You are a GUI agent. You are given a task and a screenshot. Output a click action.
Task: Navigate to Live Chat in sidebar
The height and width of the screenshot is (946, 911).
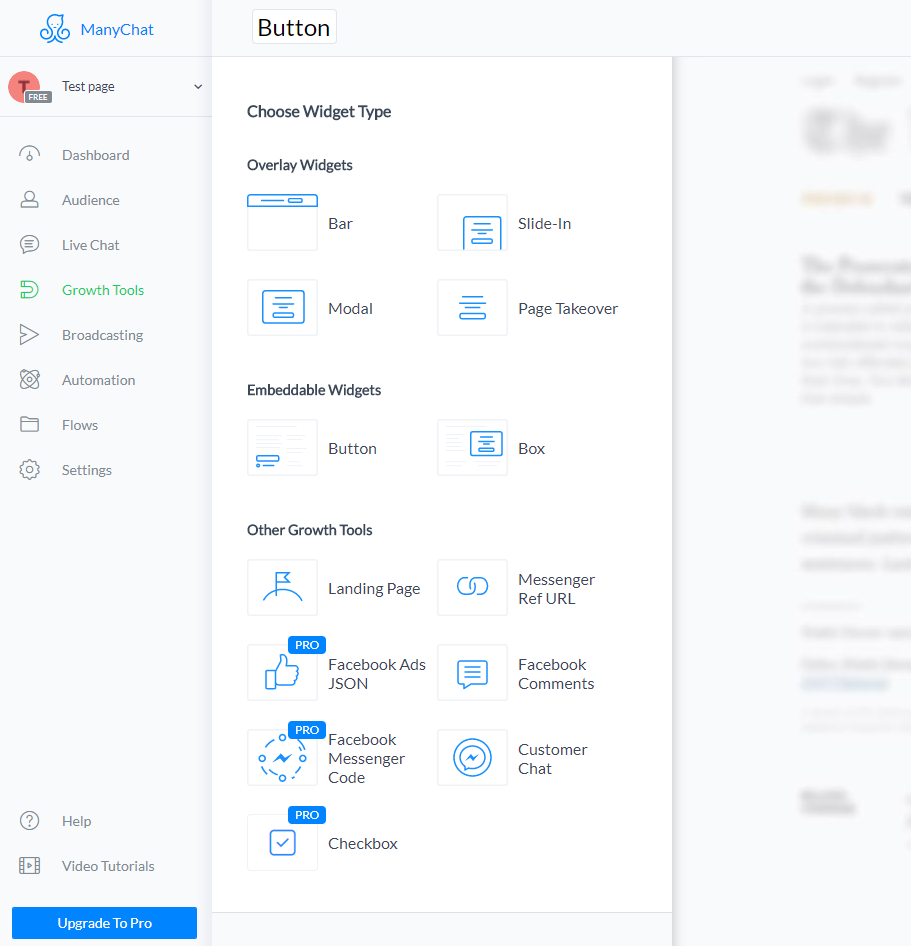click(x=90, y=245)
